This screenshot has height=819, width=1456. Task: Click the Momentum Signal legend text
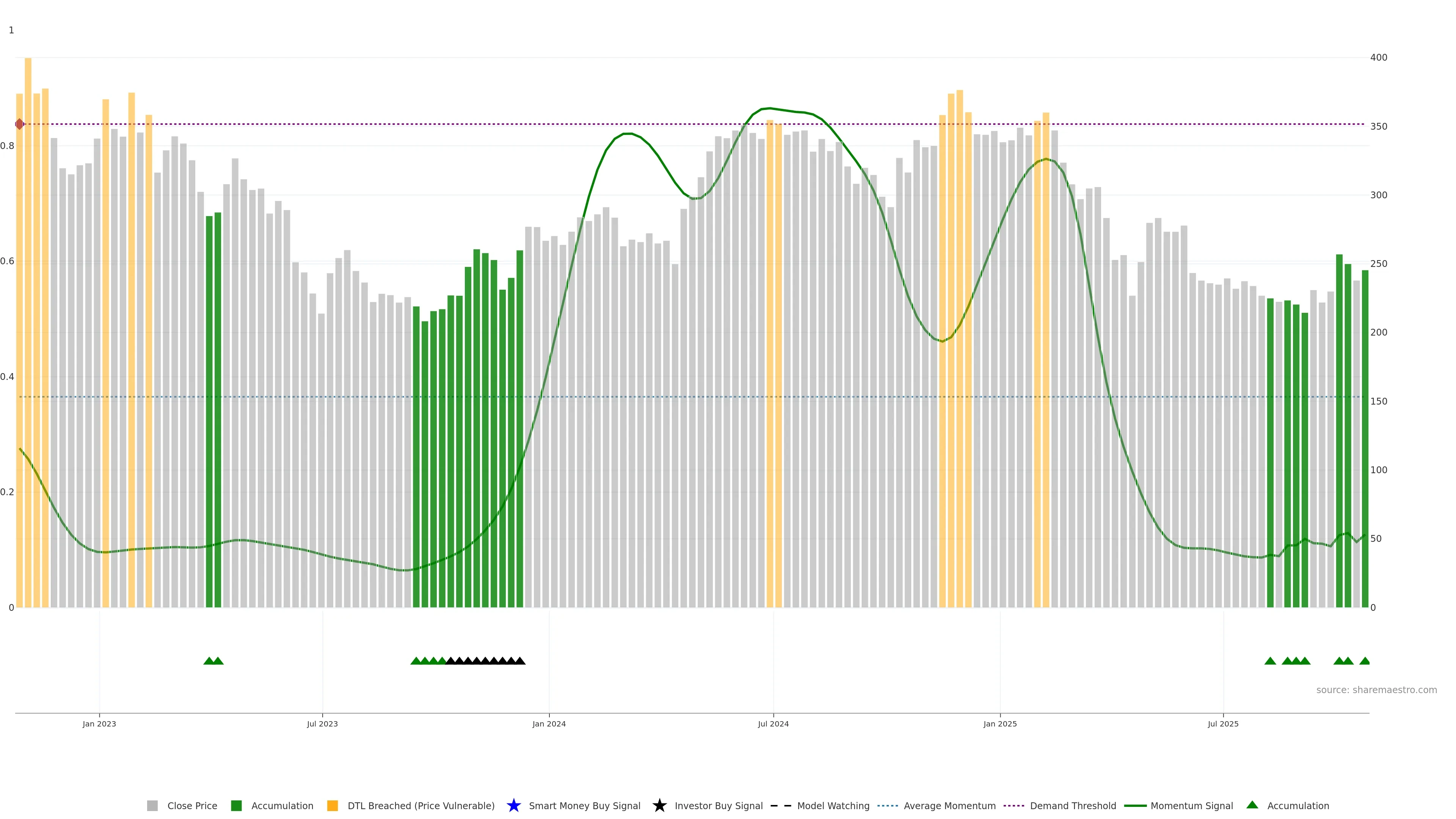pyautogui.click(x=1191, y=805)
